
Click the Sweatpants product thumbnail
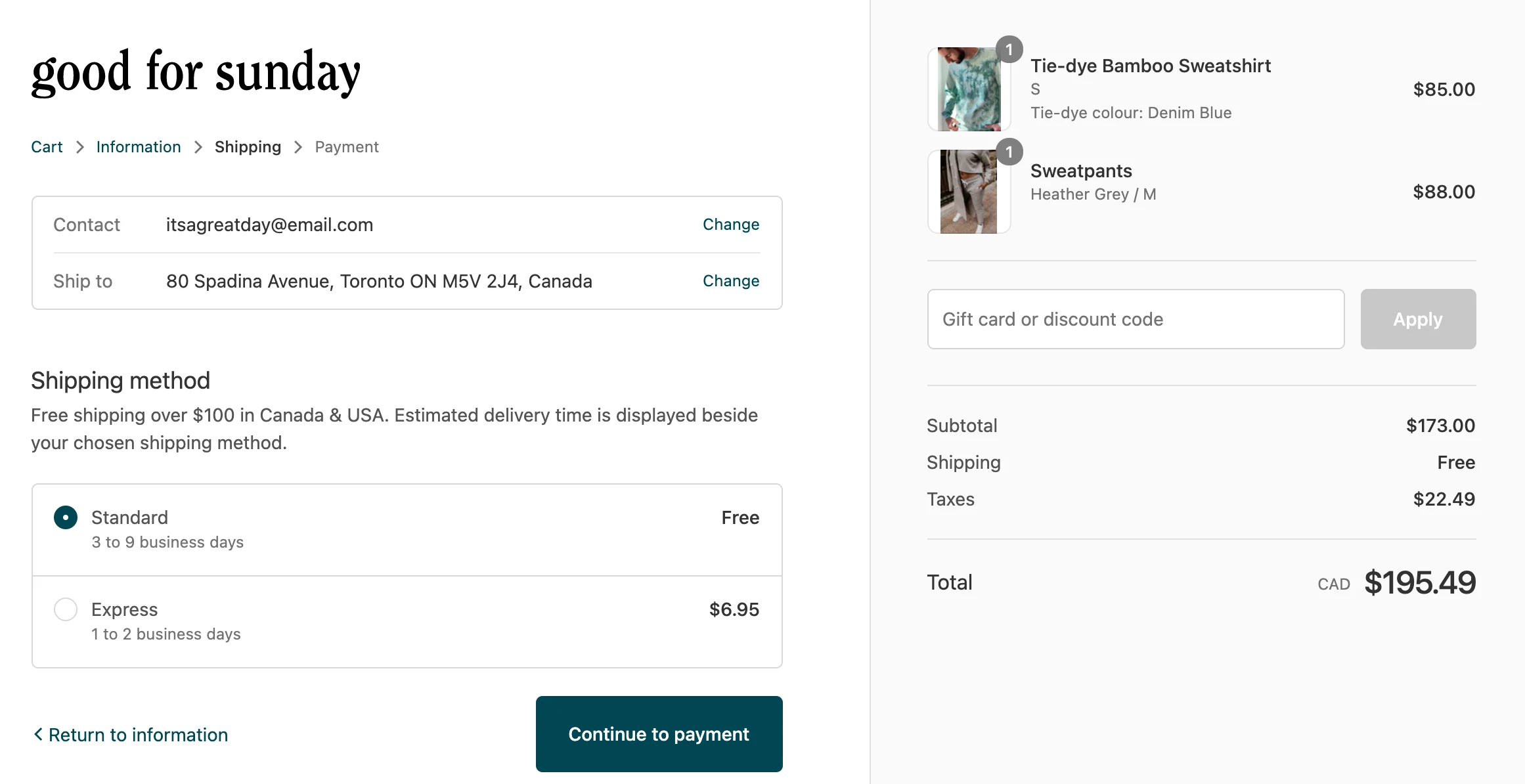[x=969, y=192]
